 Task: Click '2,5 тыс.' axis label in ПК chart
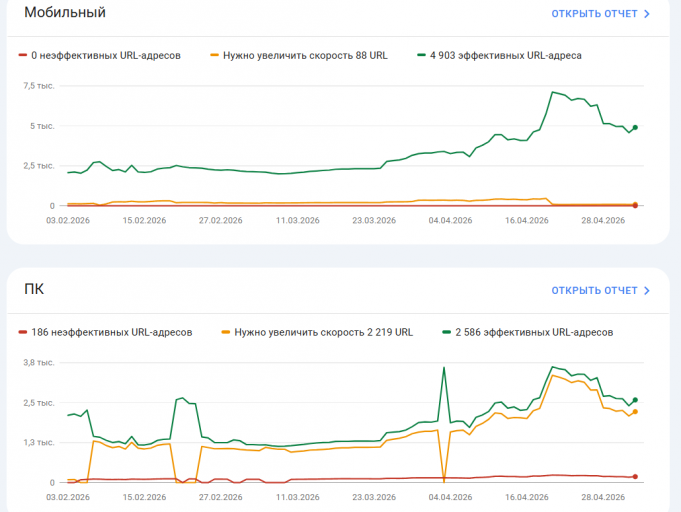click(x=39, y=403)
